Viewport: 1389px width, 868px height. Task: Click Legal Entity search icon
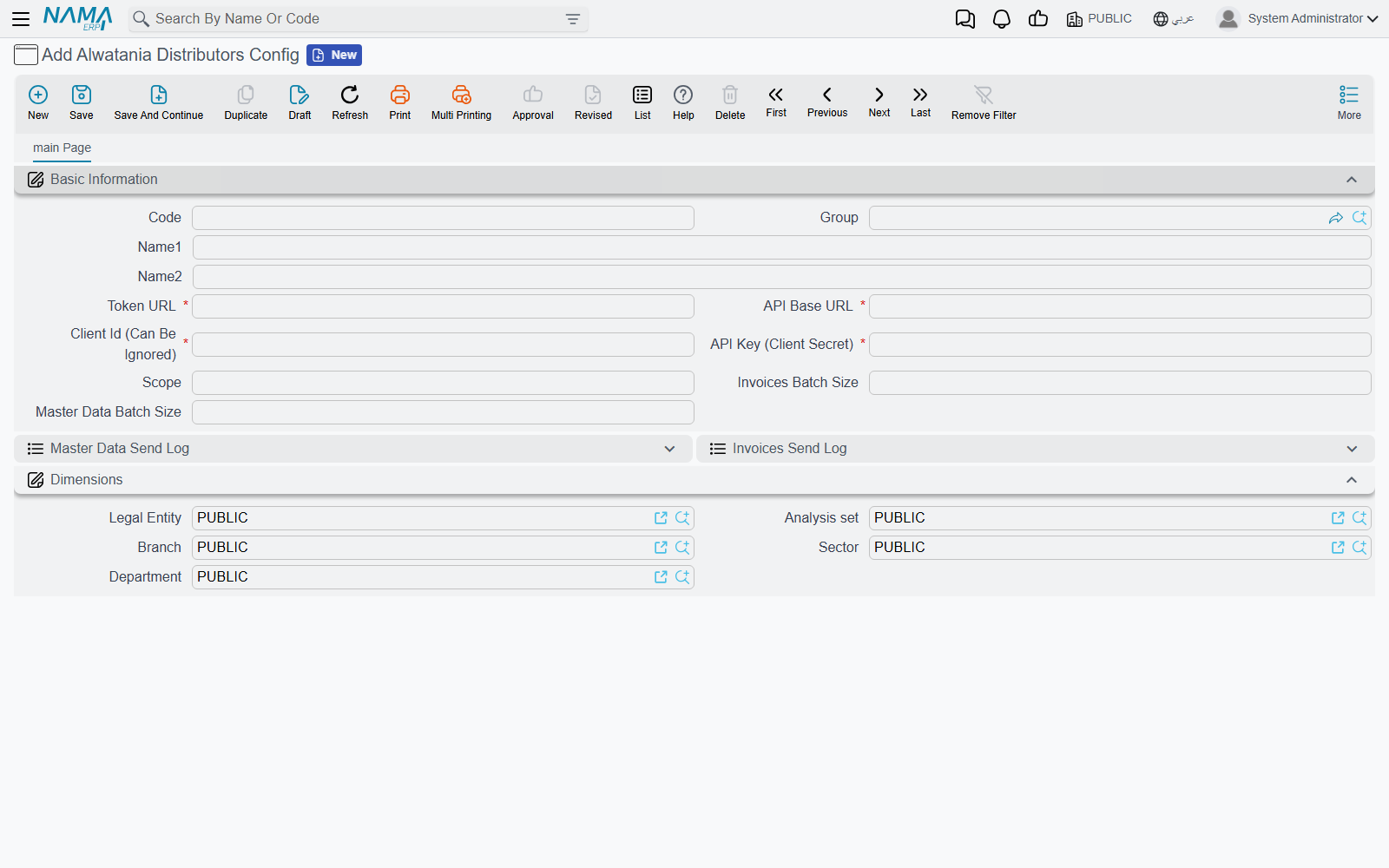click(682, 518)
